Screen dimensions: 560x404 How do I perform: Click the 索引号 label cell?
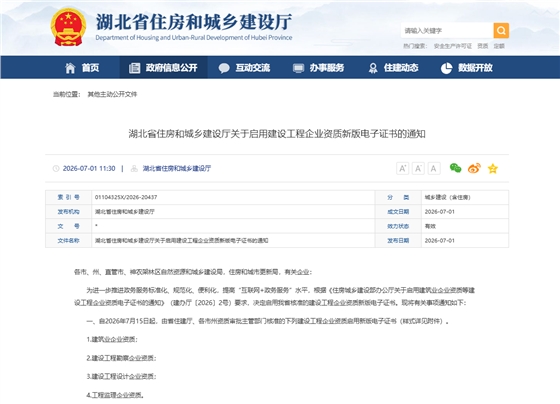pos(69,197)
